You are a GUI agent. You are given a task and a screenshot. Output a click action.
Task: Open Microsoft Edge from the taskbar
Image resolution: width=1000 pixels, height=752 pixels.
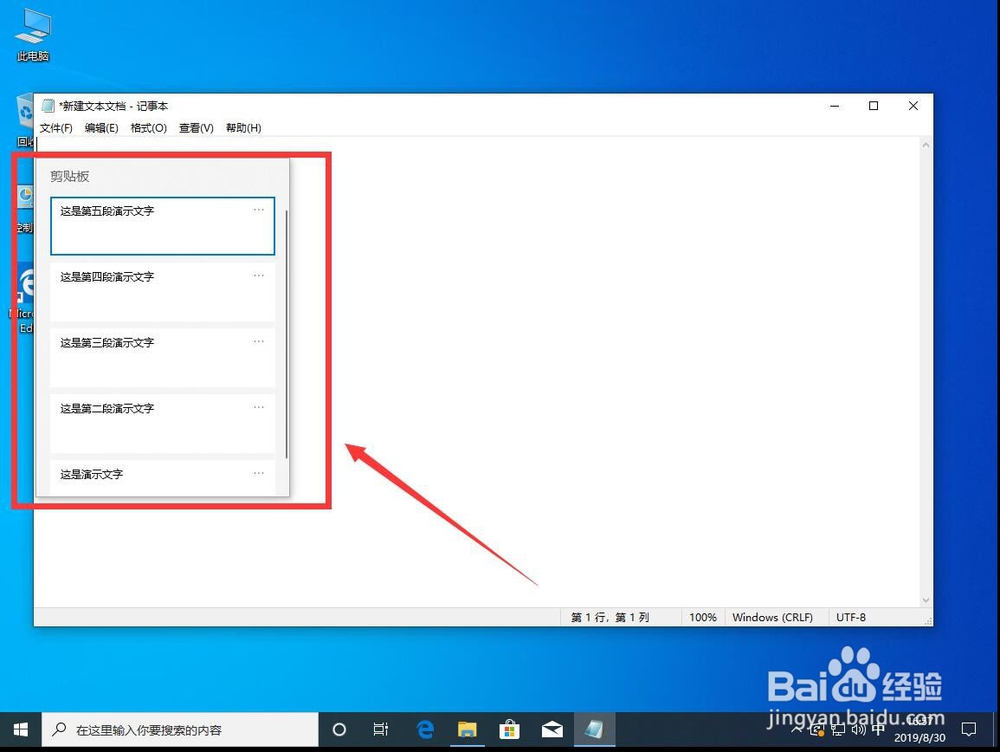click(x=424, y=729)
